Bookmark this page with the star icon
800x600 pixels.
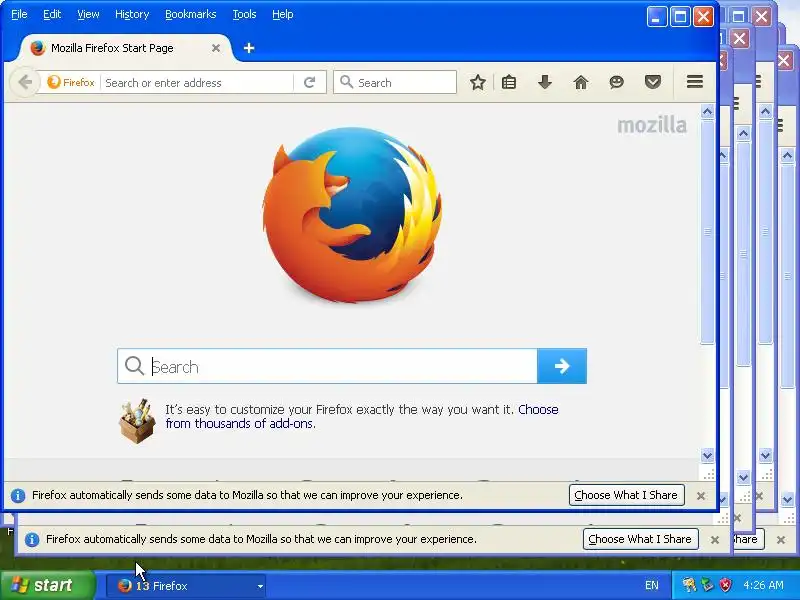tap(478, 82)
